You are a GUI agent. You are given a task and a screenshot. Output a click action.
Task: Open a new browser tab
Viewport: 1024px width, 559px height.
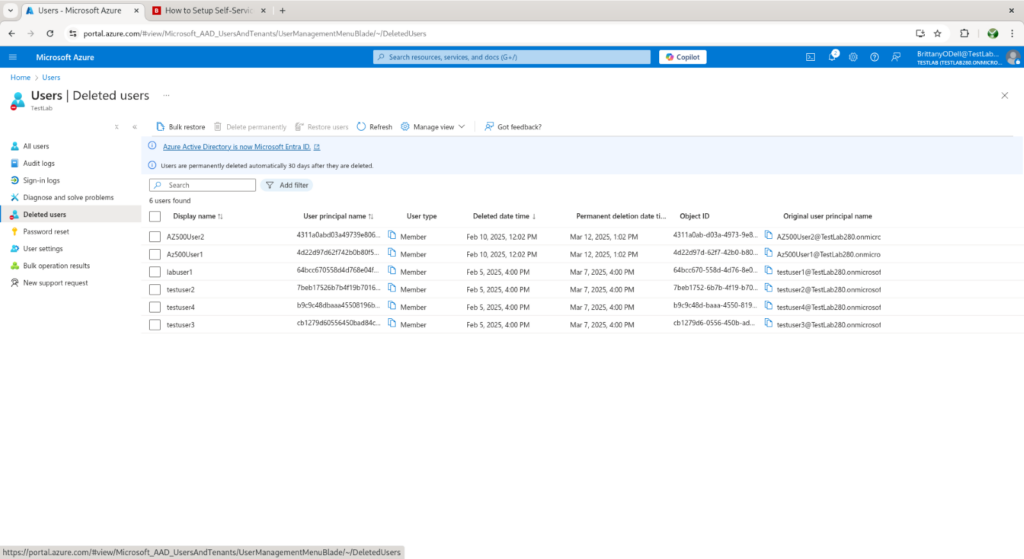pos(282,10)
